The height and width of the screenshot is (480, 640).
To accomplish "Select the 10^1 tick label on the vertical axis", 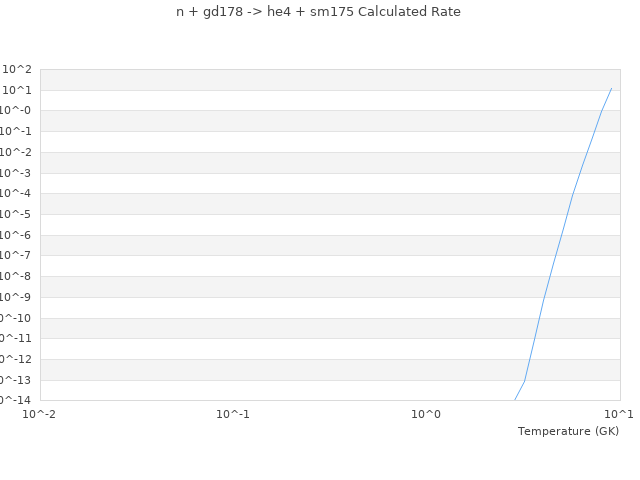I will point(17,90).
